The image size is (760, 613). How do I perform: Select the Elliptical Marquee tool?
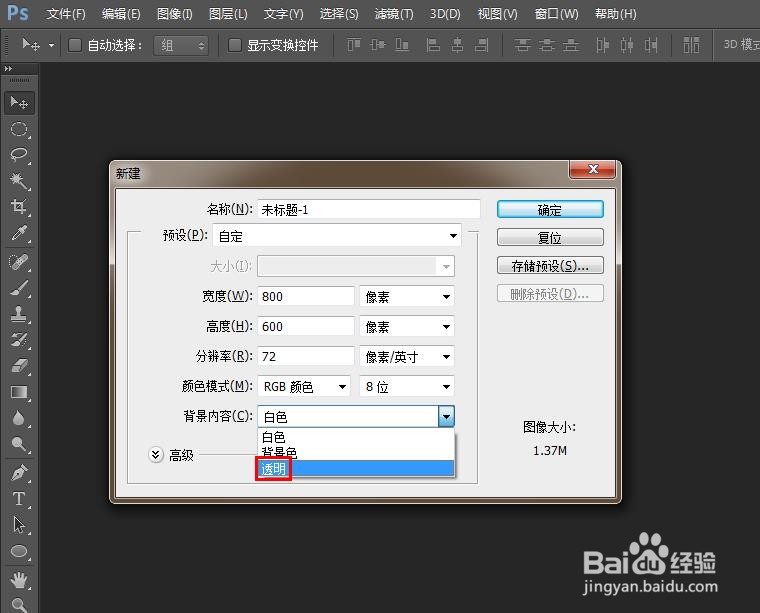pos(19,129)
